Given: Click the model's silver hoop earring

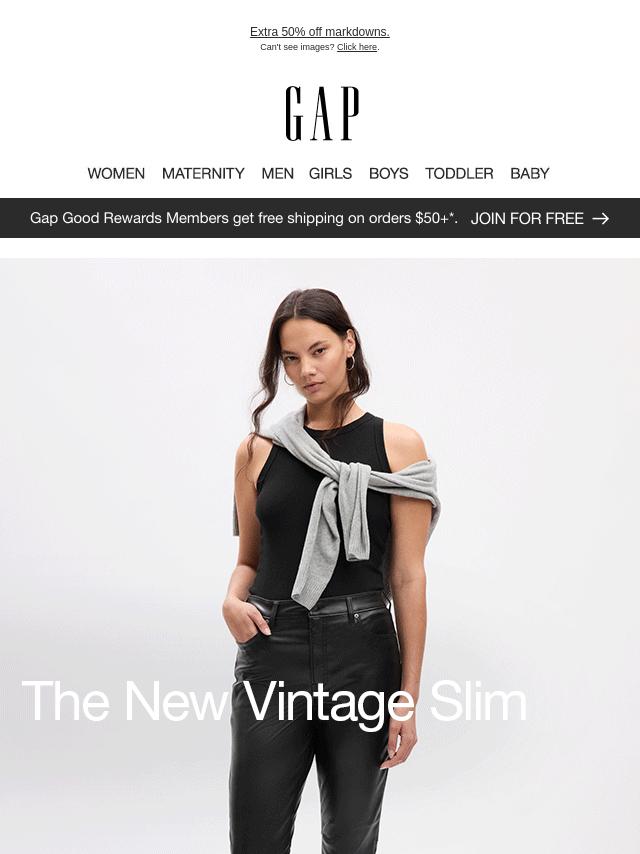Looking at the screenshot, I should point(350,363).
